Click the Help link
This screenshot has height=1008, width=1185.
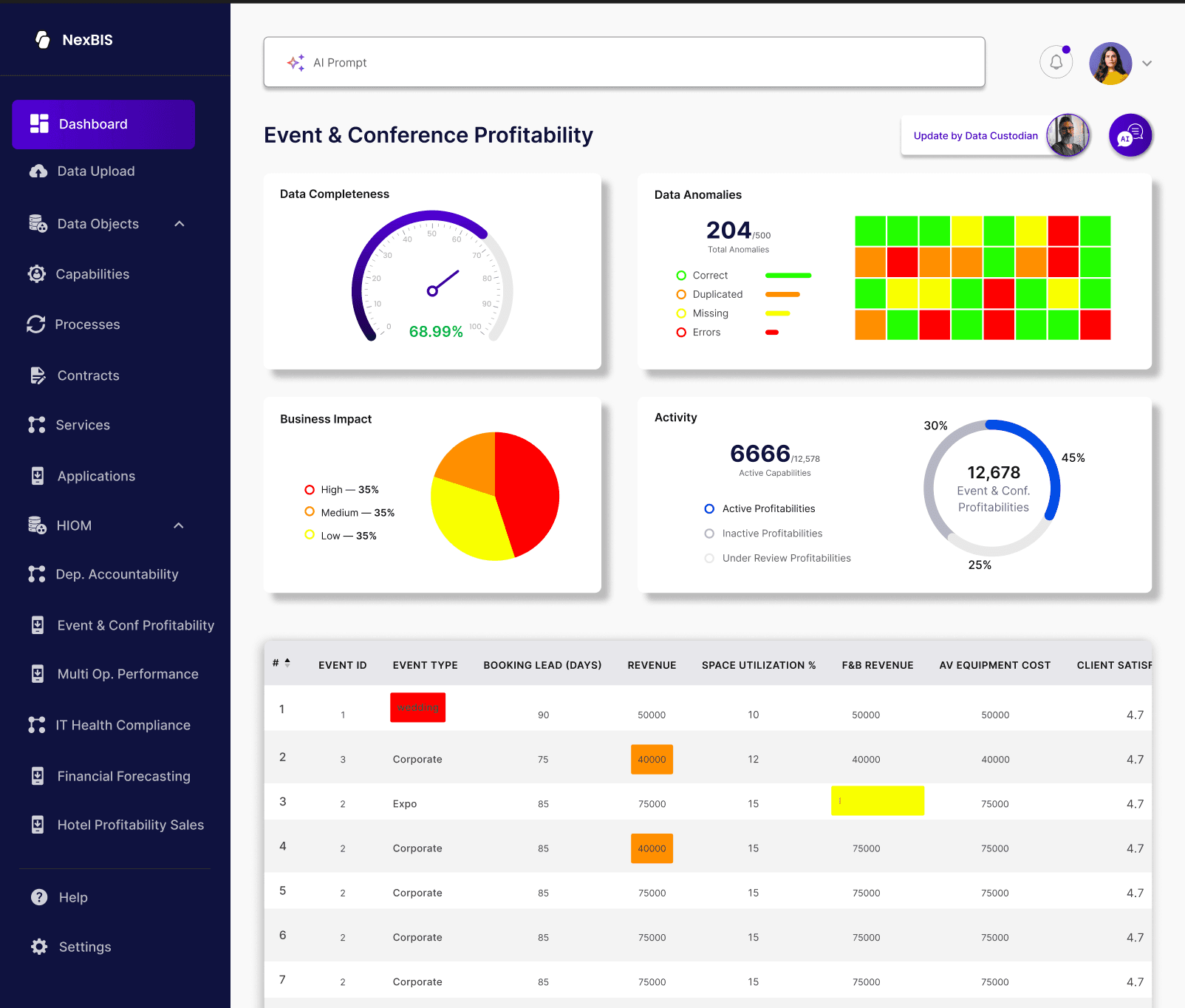pos(73,897)
